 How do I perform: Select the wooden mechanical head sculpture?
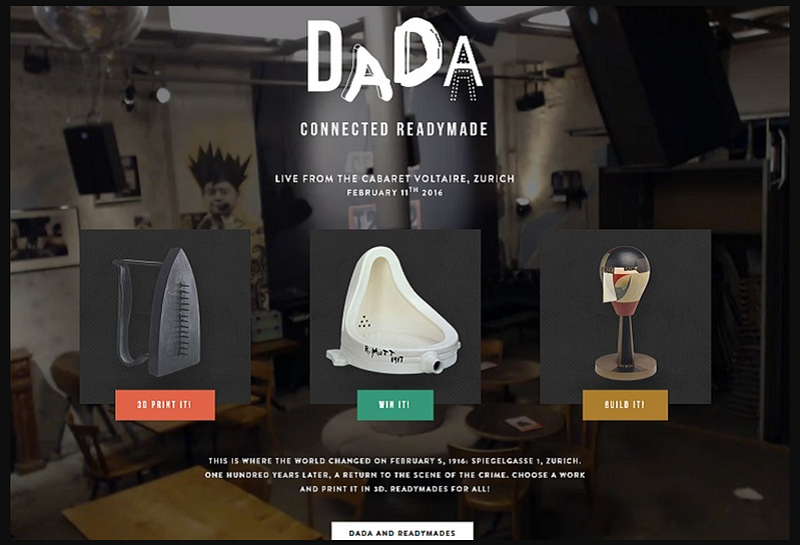tap(626, 312)
